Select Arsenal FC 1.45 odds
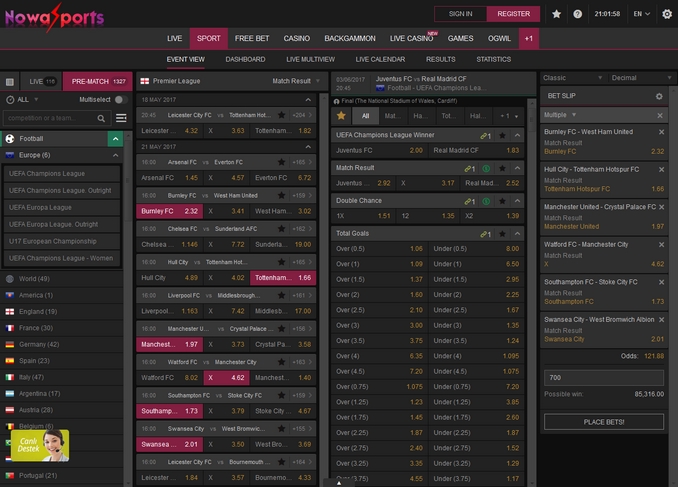 169,178
